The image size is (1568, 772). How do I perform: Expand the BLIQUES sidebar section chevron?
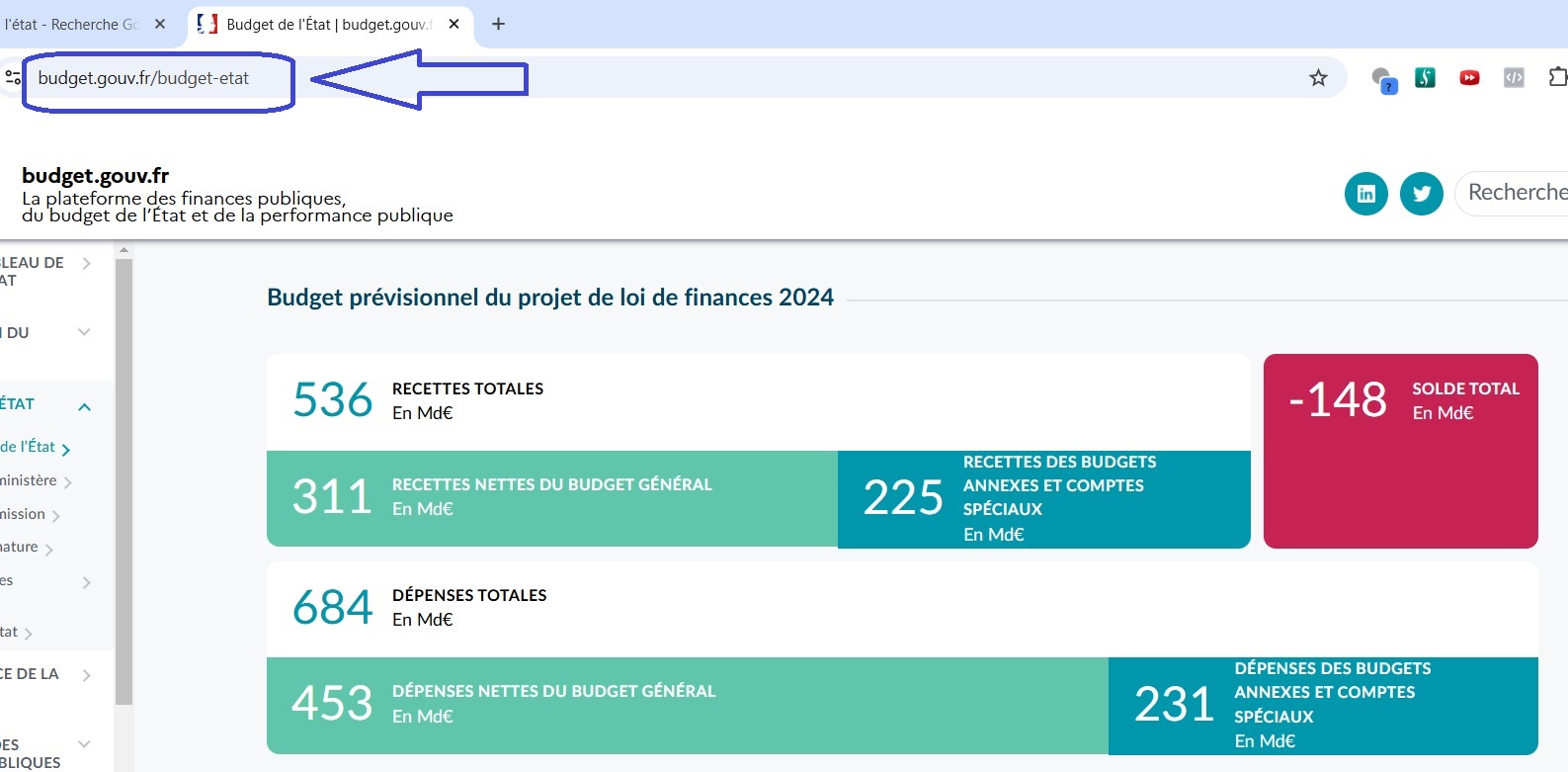84,743
